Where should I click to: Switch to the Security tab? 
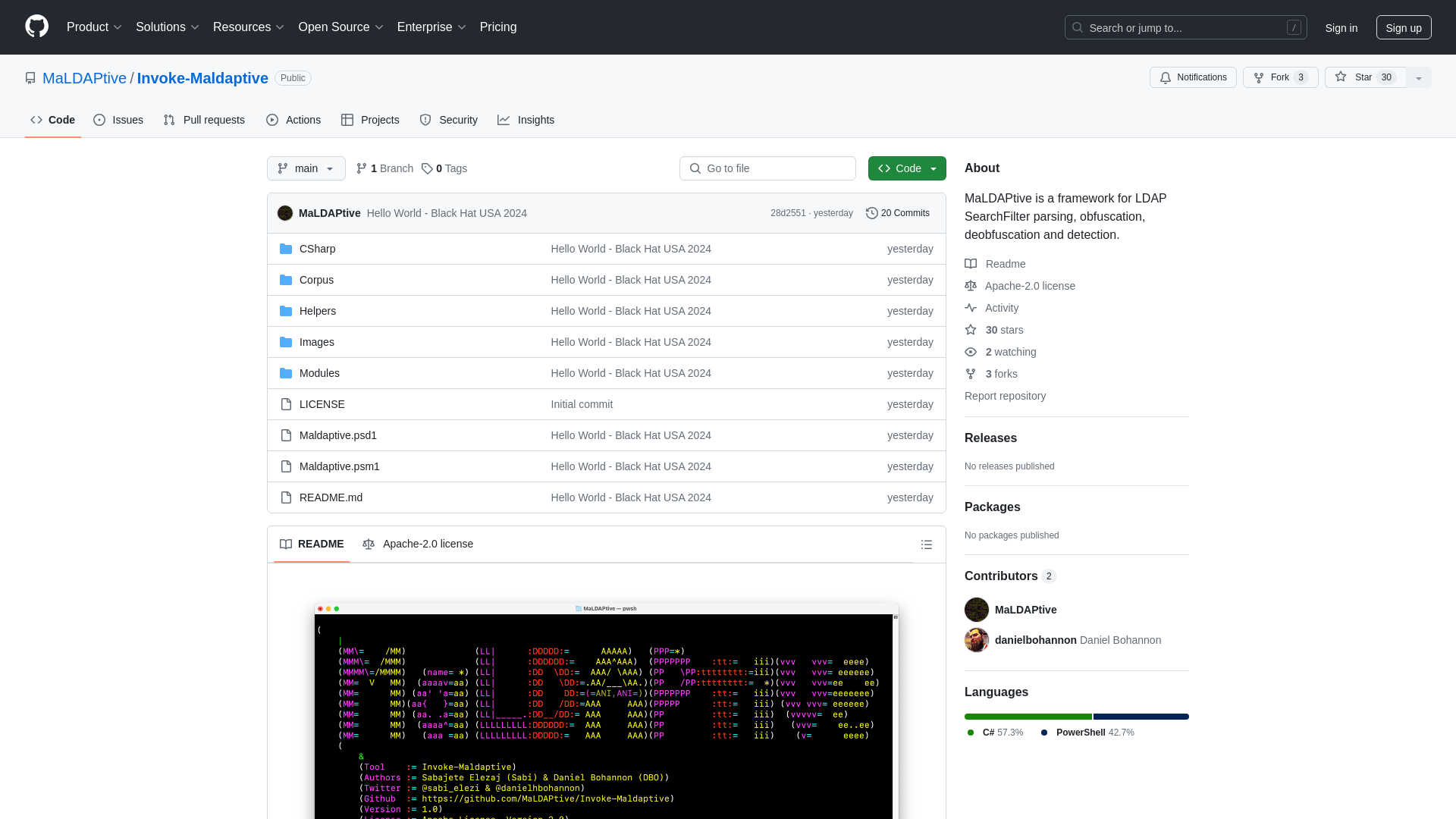click(x=449, y=120)
